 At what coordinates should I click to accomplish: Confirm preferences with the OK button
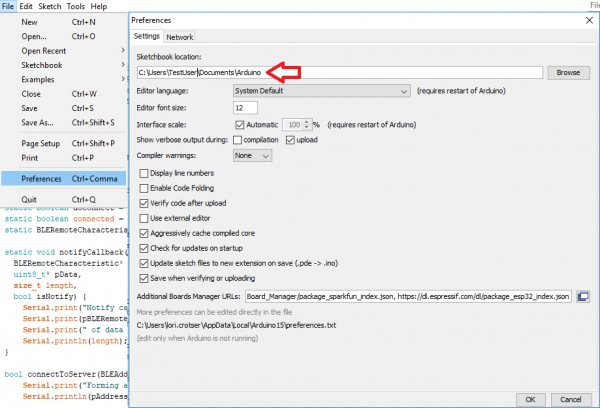click(x=530, y=400)
